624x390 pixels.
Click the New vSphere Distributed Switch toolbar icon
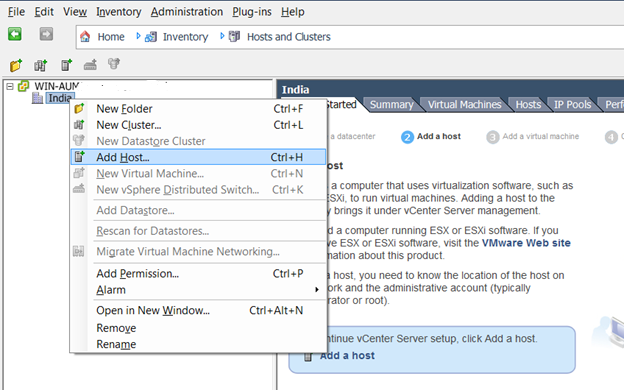pyautogui.click(x=90, y=64)
